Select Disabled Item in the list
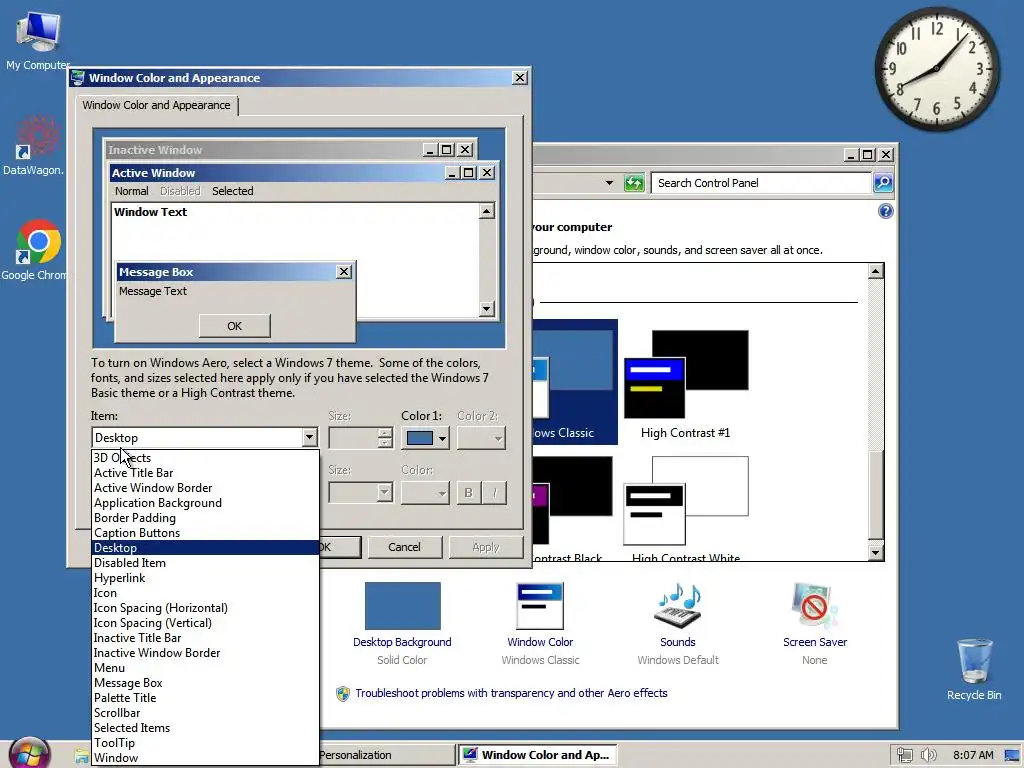The image size is (1024, 768). [205, 563]
